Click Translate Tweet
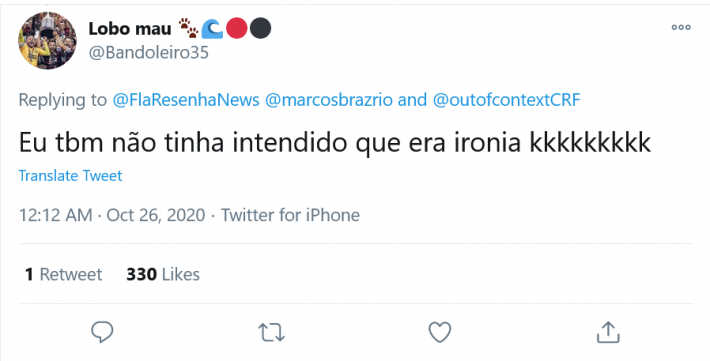Image resolution: width=710 pixels, height=361 pixels. [70, 175]
